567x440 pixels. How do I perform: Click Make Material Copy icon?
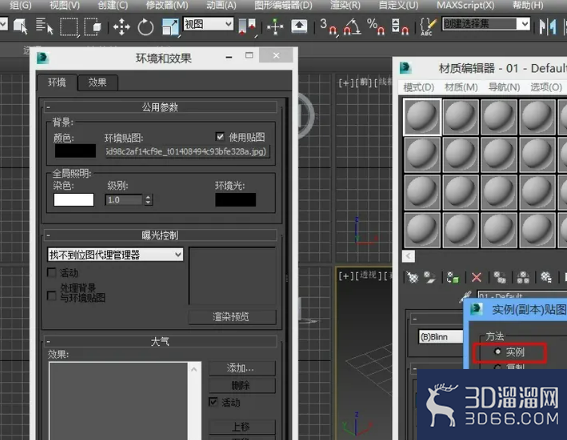coord(500,277)
